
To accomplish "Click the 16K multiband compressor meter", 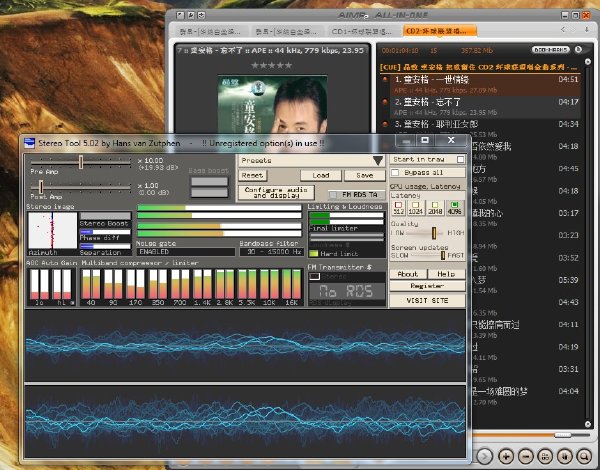I will 291,284.
